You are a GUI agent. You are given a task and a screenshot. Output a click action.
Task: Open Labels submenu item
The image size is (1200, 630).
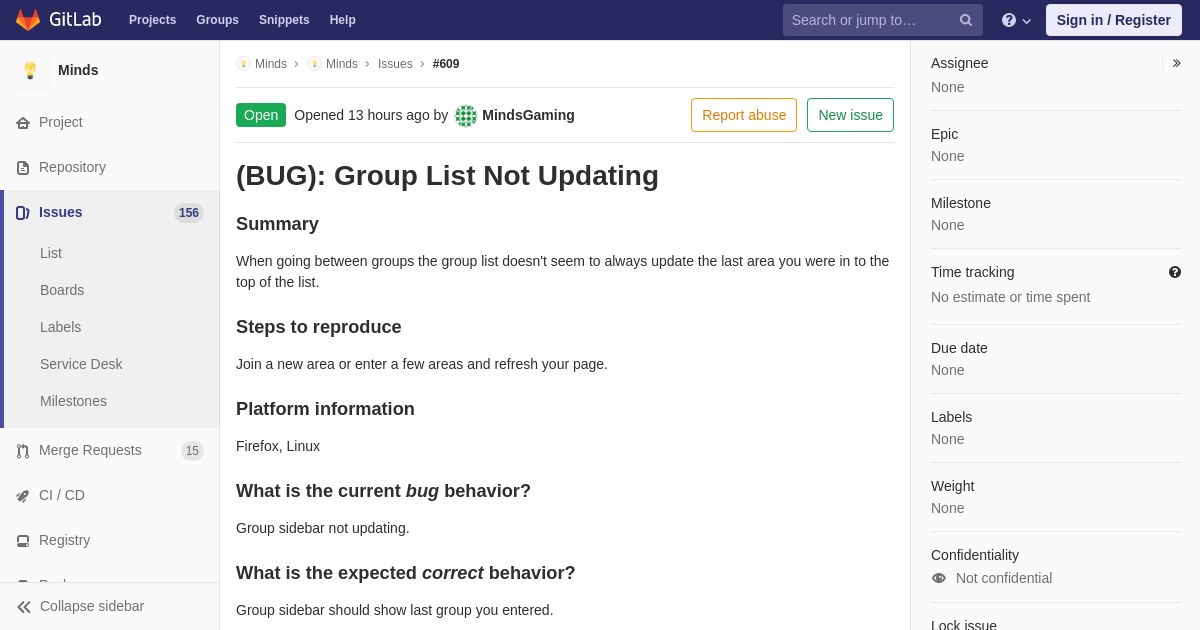point(60,327)
